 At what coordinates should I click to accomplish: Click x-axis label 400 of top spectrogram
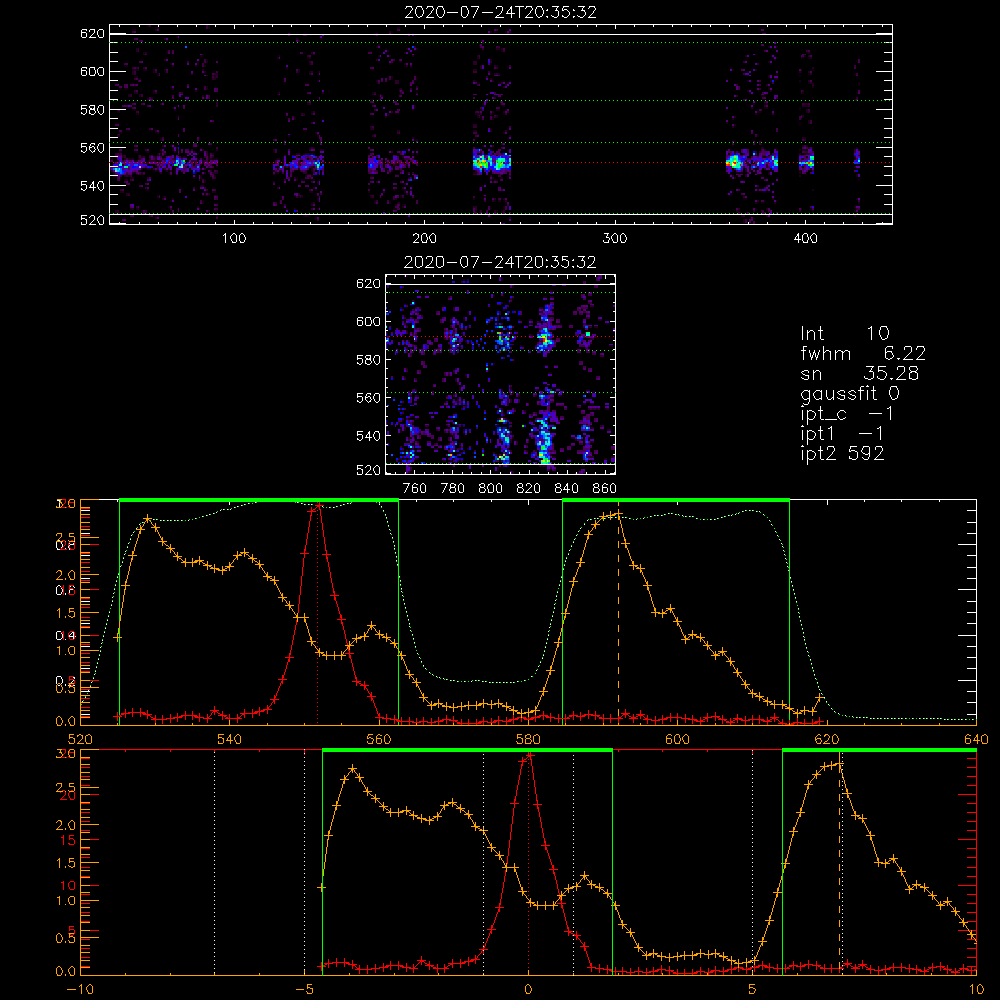(805, 239)
